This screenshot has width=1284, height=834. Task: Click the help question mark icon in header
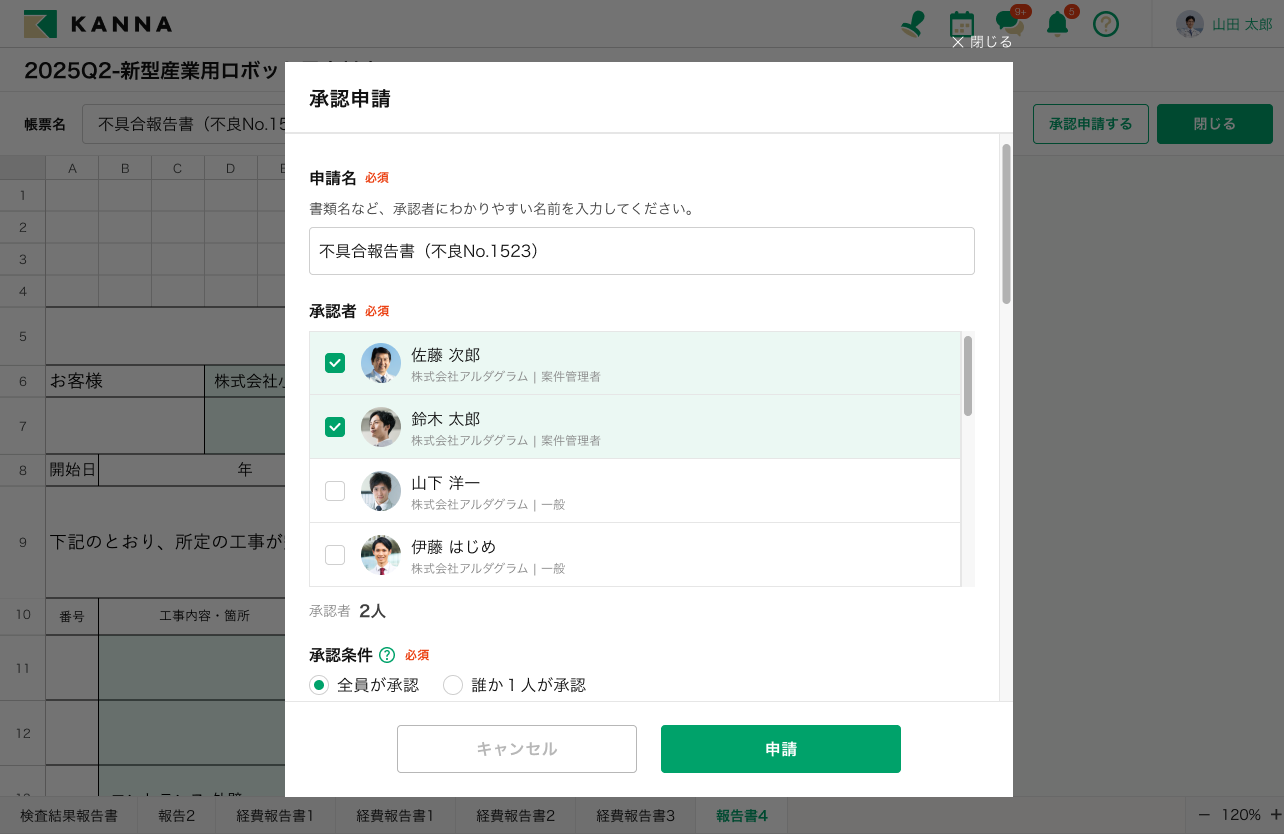tap(1105, 24)
